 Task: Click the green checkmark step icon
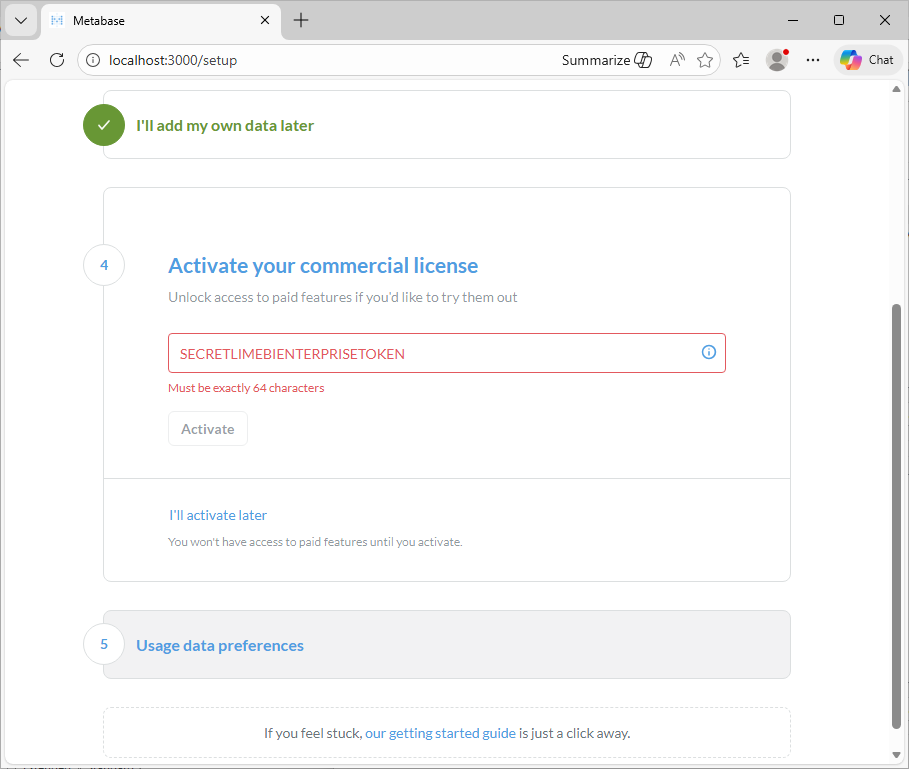click(x=104, y=125)
